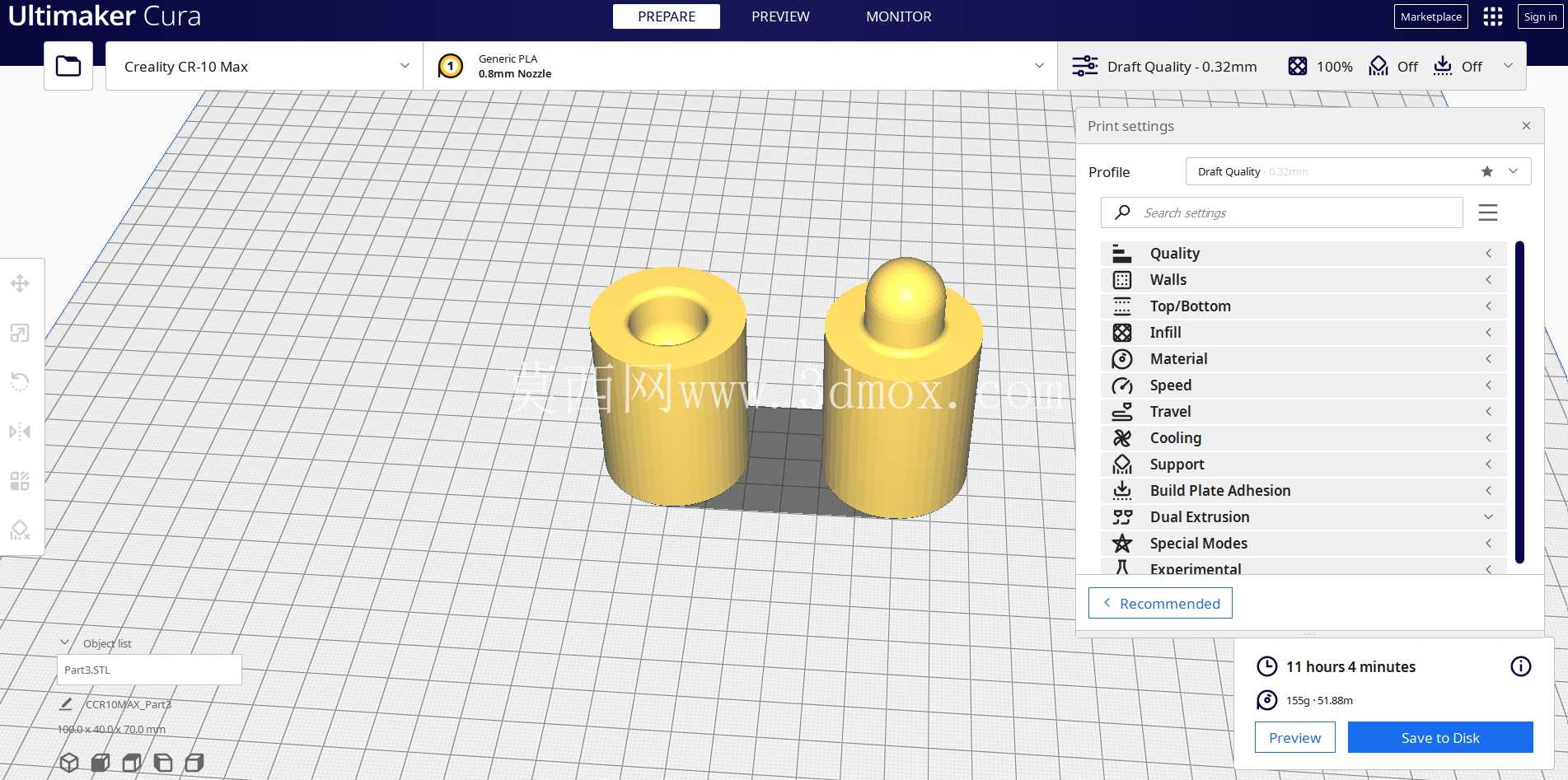Viewport: 1568px width, 780px height.
Task: Click the CCR10MAX_Part3 job name
Action: [129, 704]
